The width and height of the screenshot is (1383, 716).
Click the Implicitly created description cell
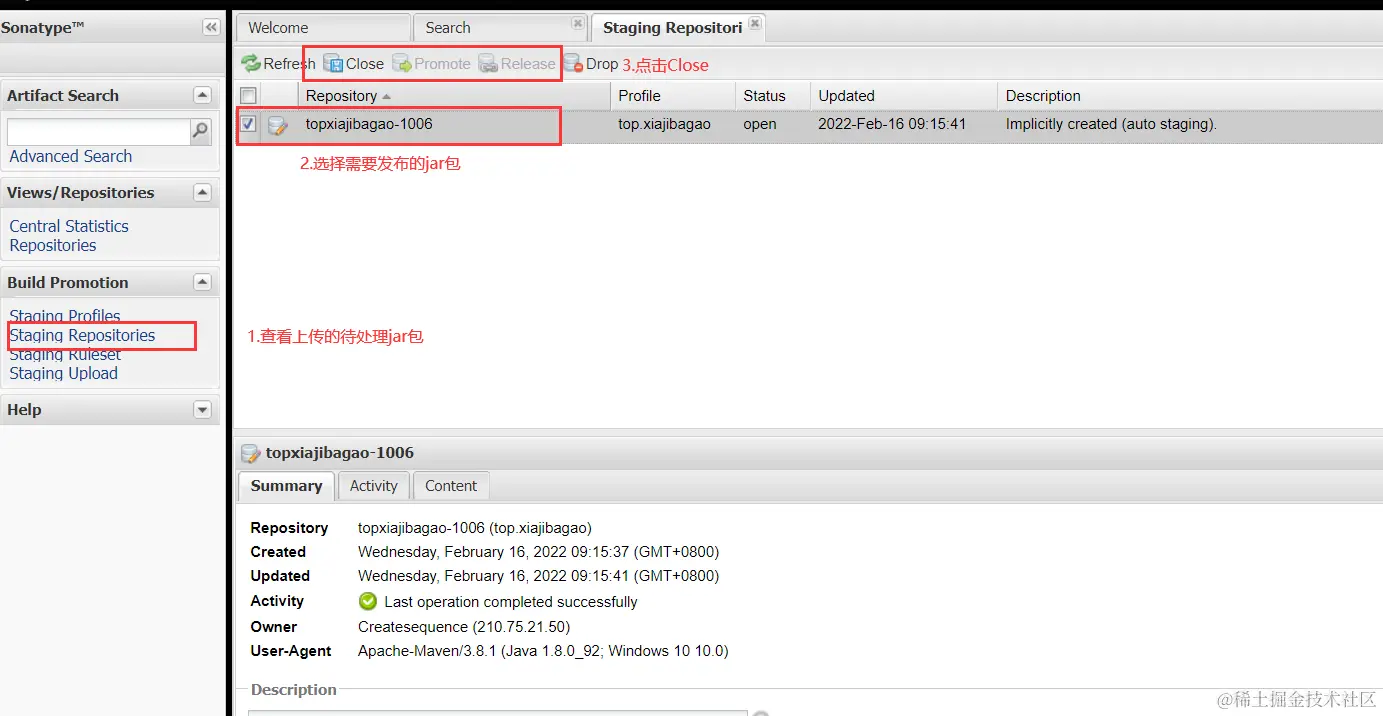[x=1111, y=124]
